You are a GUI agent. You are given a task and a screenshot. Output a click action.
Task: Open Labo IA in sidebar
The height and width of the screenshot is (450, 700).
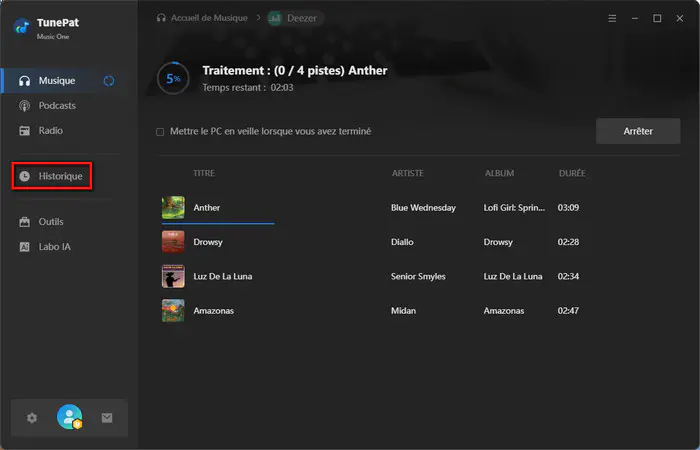[x=54, y=247]
